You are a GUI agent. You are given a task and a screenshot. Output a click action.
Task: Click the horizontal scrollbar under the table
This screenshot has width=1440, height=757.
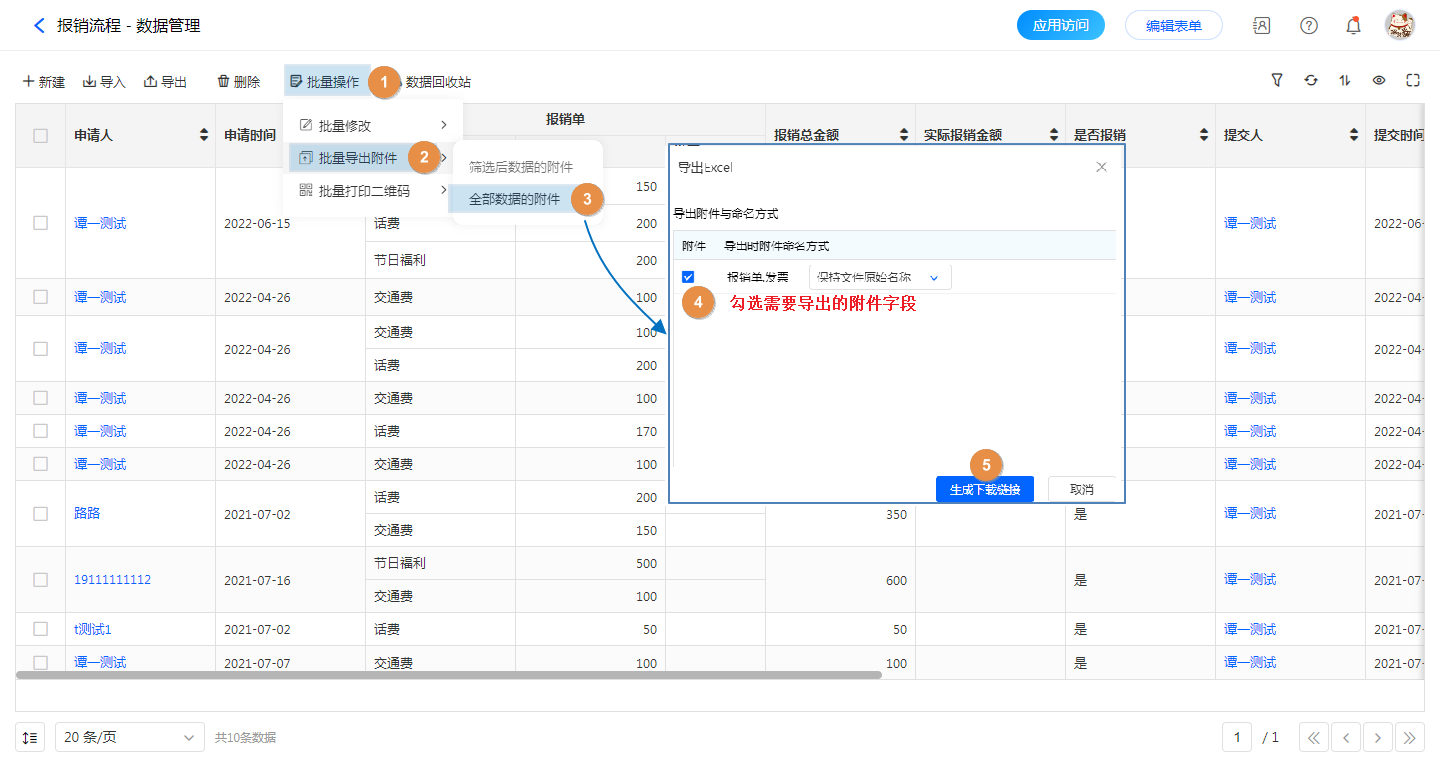(449, 675)
